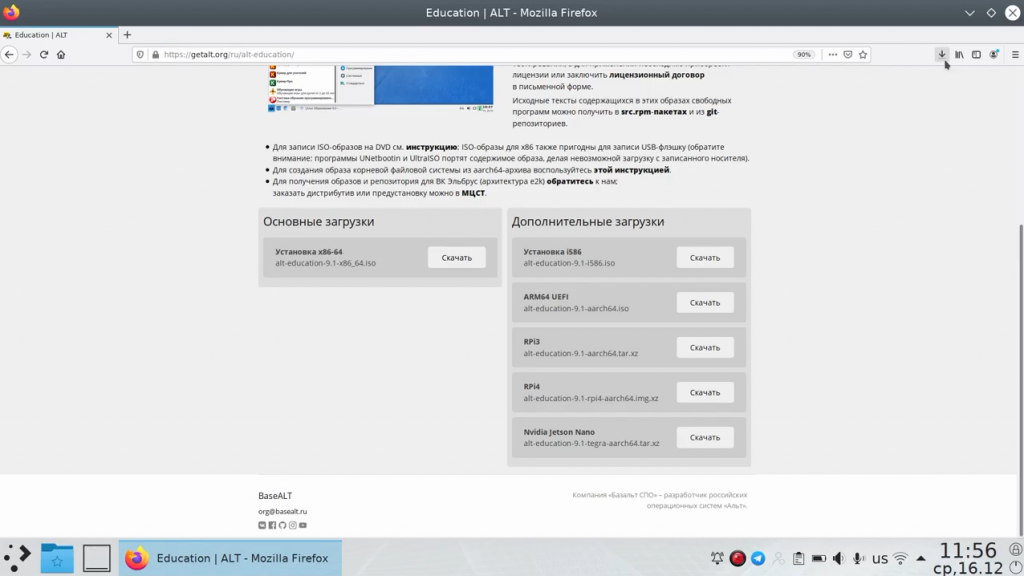Download the RPi4 img.xz with Скачать
Image resolution: width=1024 pixels, height=576 pixels.
tap(705, 392)
